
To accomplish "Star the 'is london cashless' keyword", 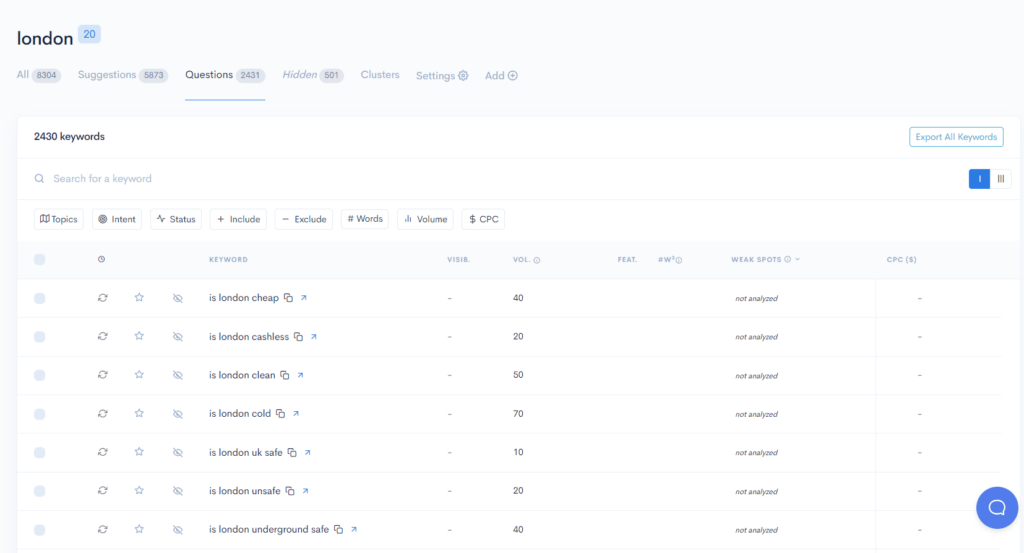I will pyautogui.click(x=139, y=336).
